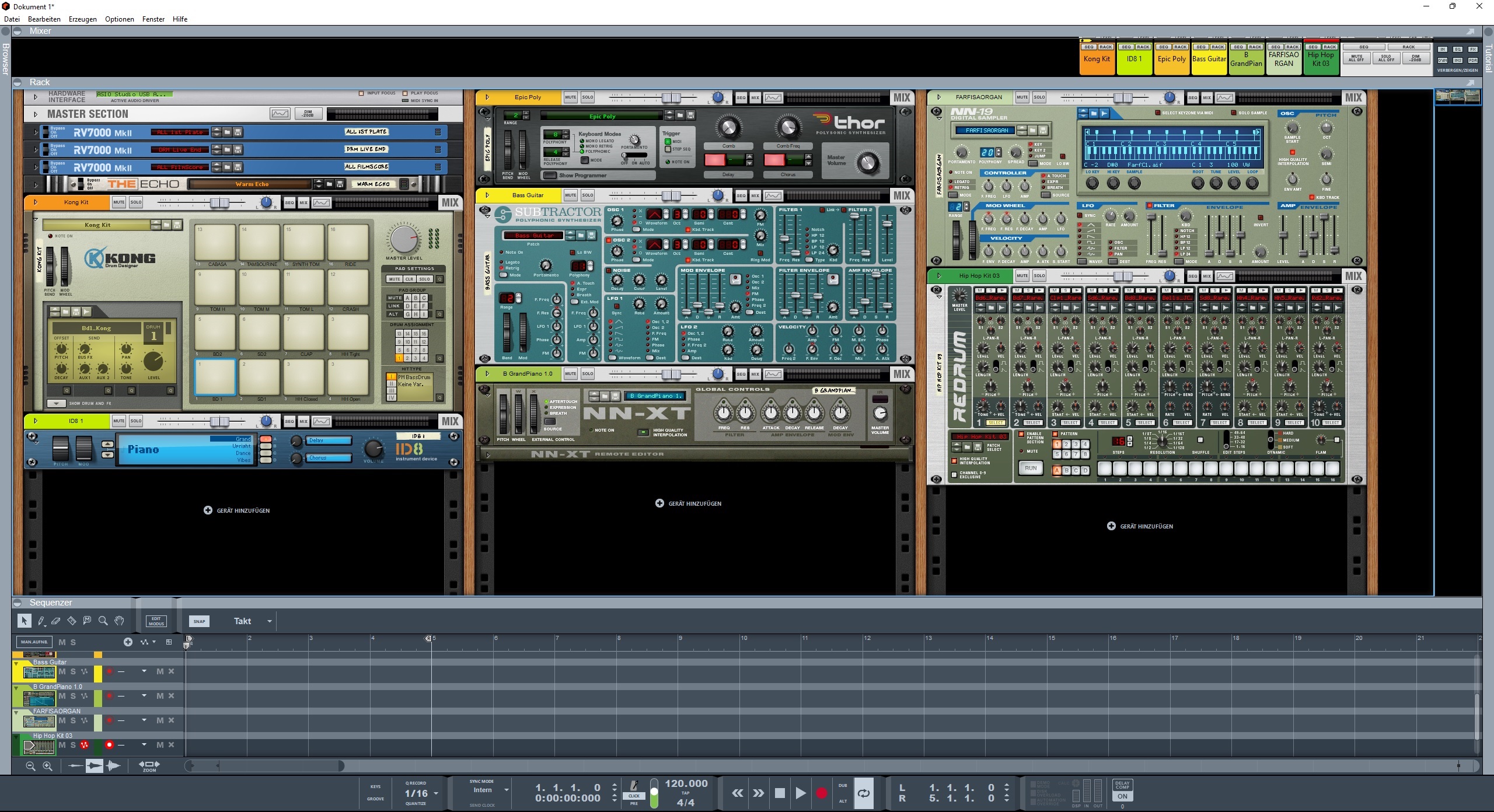This screenshot has height=812, width=1494.
Task: Select the arrow selection tool in the Sequenzer
Action: (x=24, y=621)
